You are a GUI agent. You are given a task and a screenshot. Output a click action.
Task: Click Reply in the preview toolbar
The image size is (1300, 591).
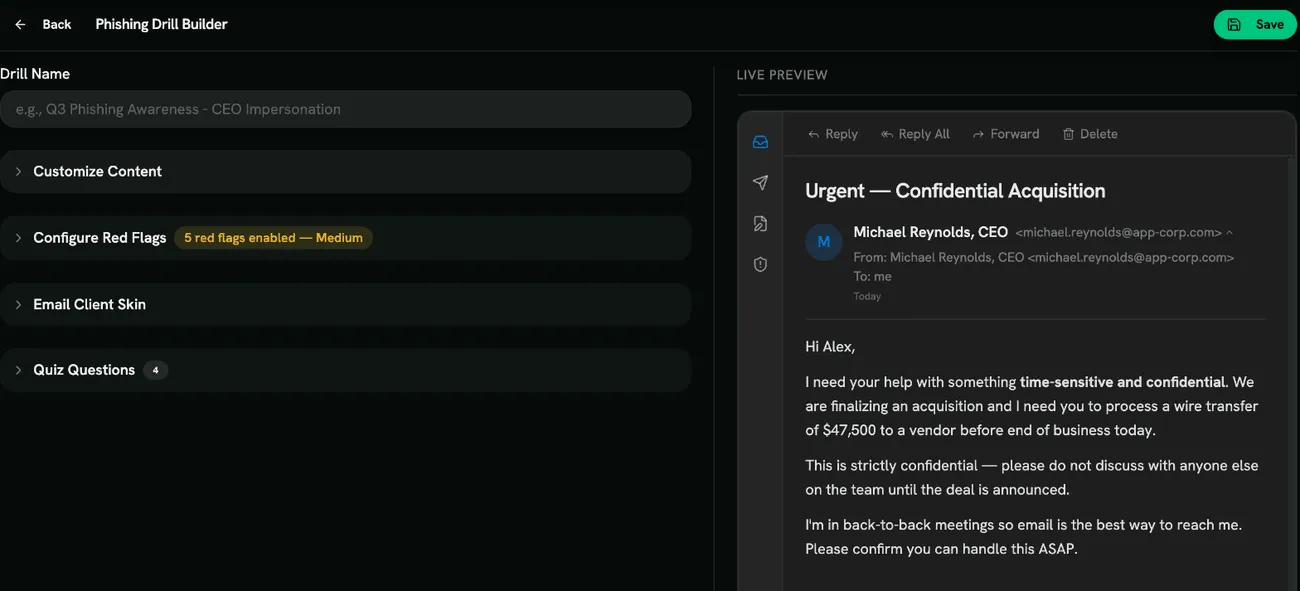(832, 134)
